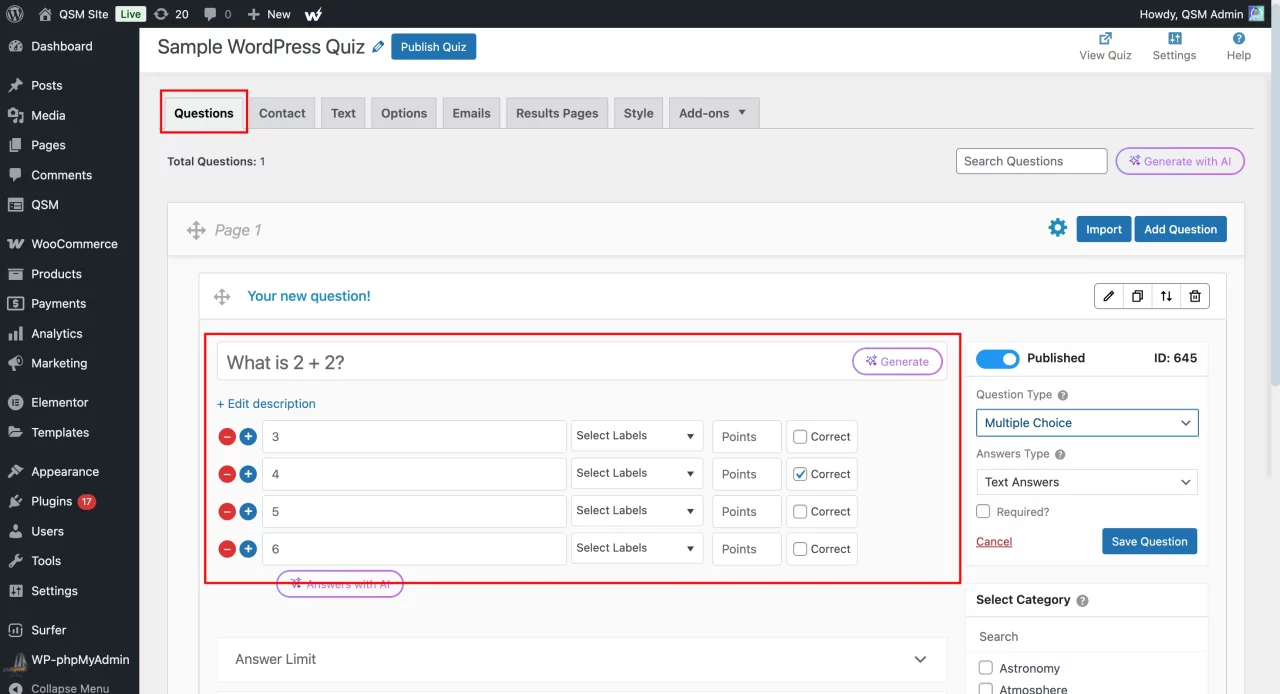Open the Question Type Multiple Choice dropdown
The width and height of the screenshot is (1280, 694).
tap(1087, 423)
